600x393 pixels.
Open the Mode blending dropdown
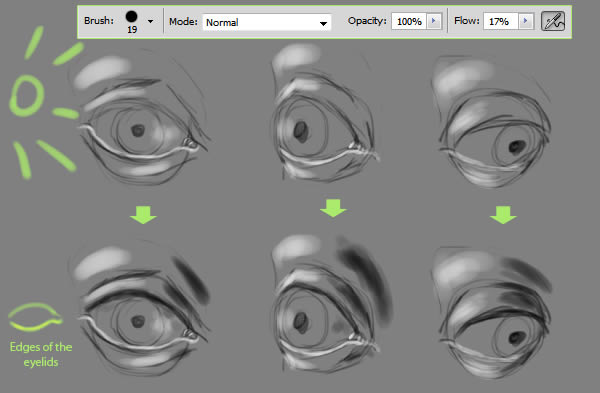pyautogui.click(x=267, y=22)
